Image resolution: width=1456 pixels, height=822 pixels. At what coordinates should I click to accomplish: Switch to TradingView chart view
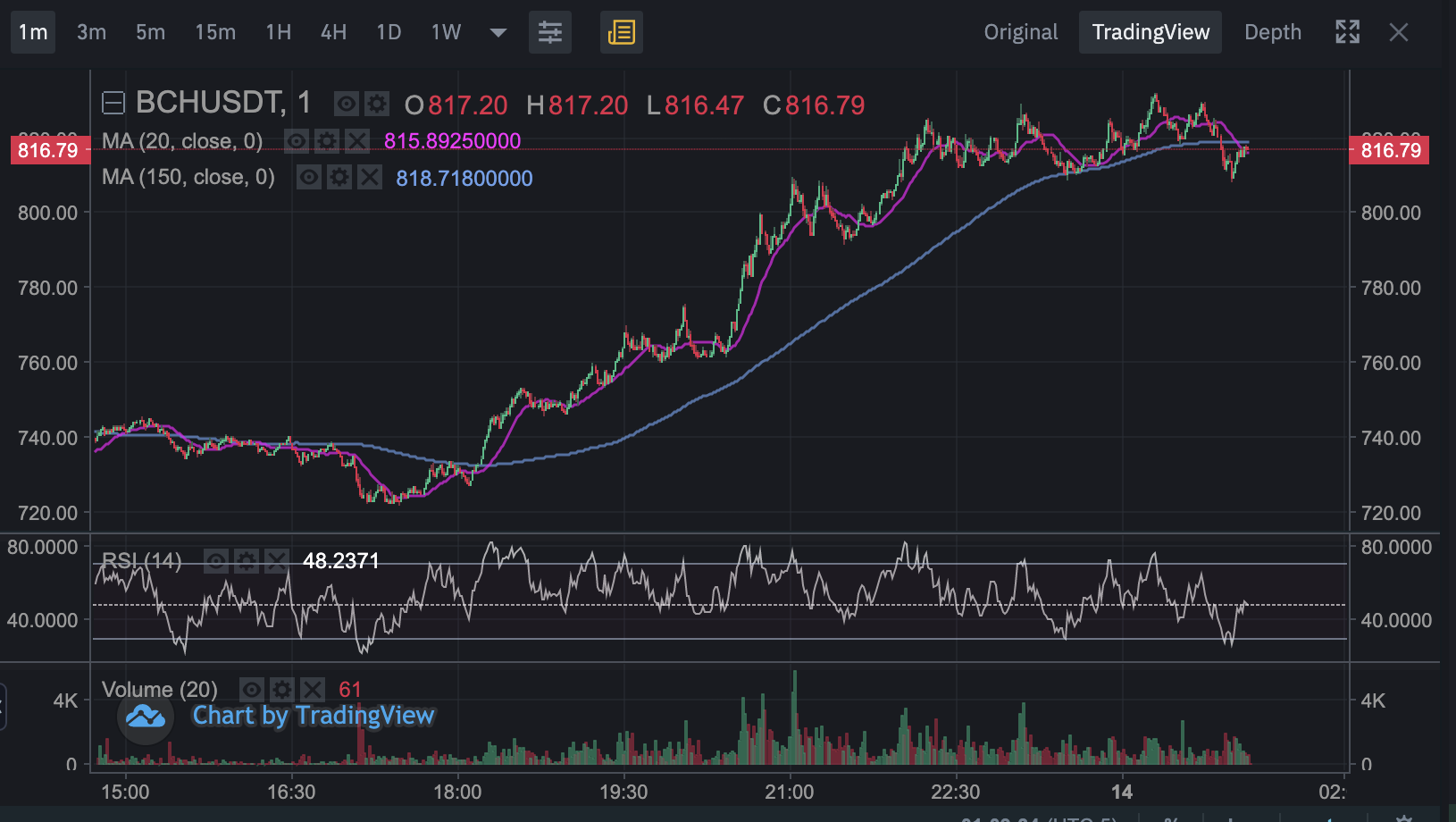click(1151, 32)
